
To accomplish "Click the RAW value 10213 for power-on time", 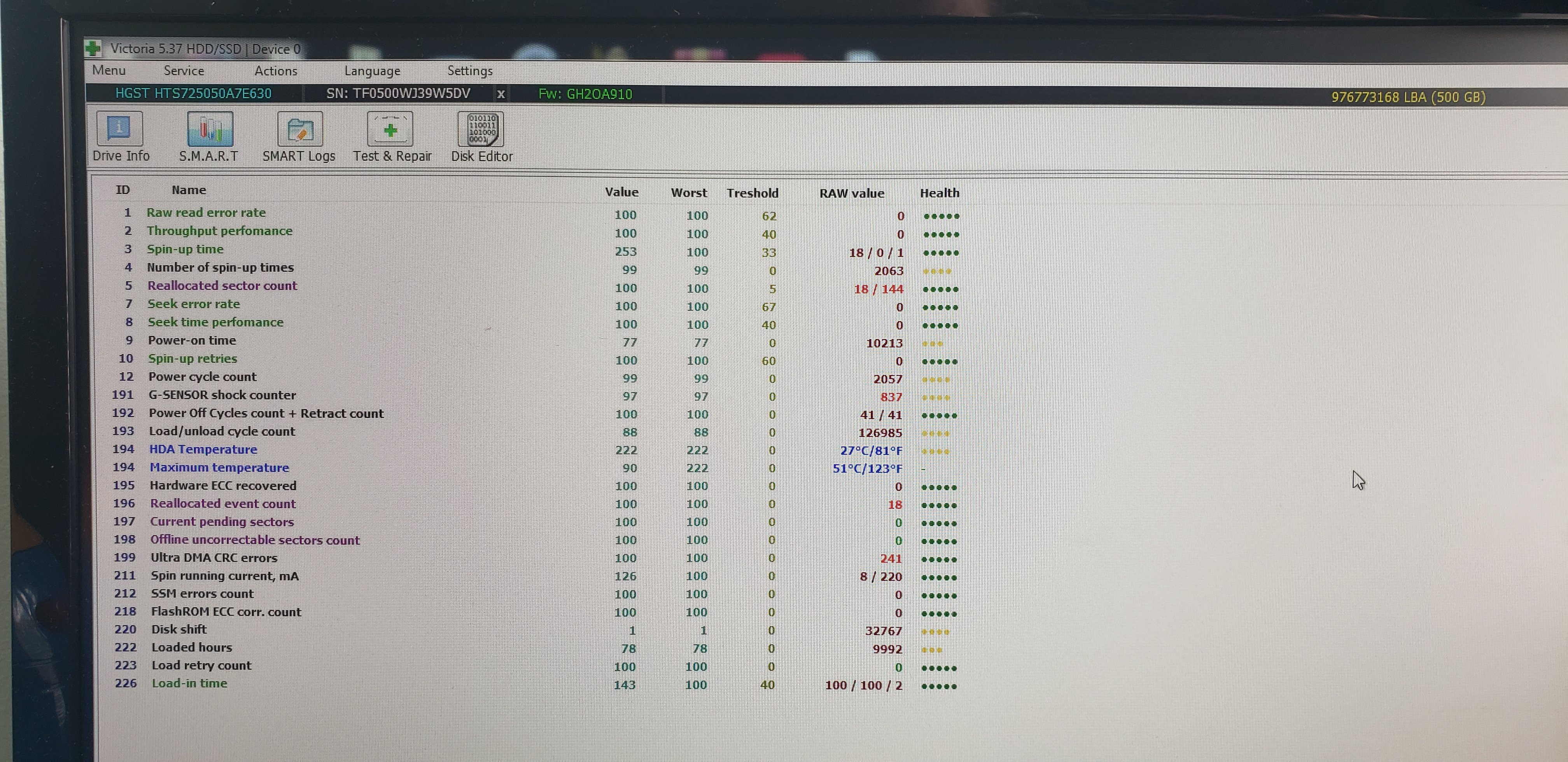I will [884, 343].
